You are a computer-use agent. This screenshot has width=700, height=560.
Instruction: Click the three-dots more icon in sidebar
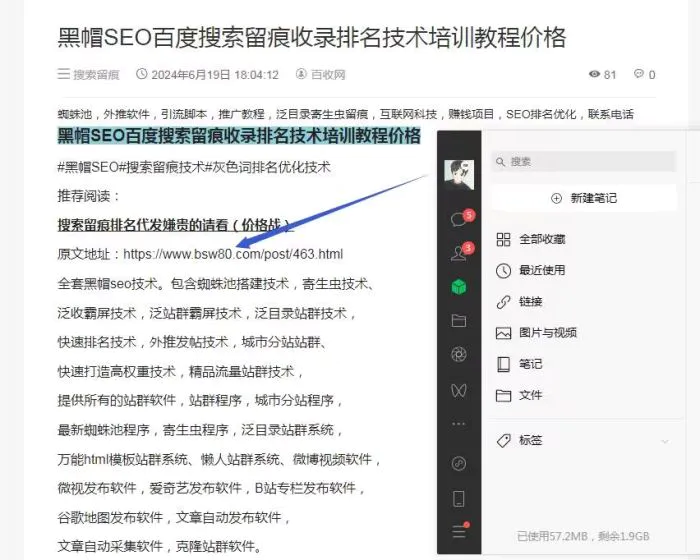[459, 424]
